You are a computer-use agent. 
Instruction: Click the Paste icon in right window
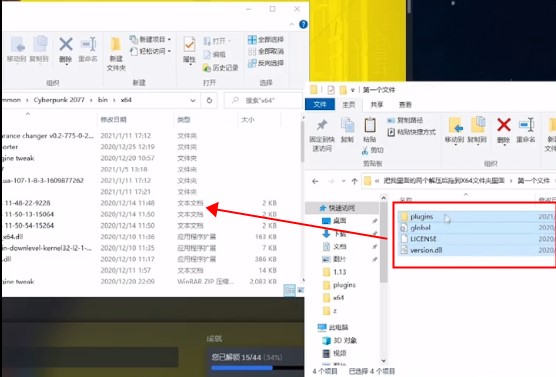pyautogui.click(x=370, y=126)
